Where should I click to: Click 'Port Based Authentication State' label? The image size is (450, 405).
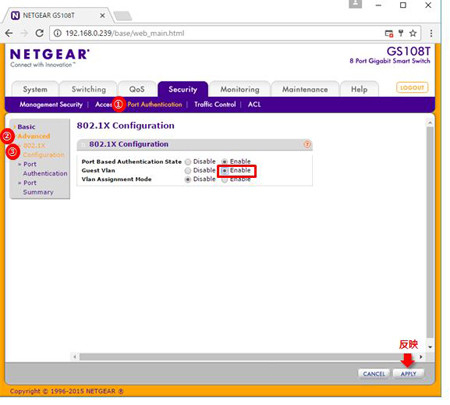pos(132,162)
